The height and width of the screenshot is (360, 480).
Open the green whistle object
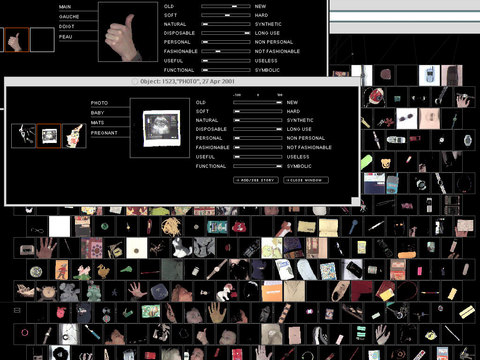126,270
